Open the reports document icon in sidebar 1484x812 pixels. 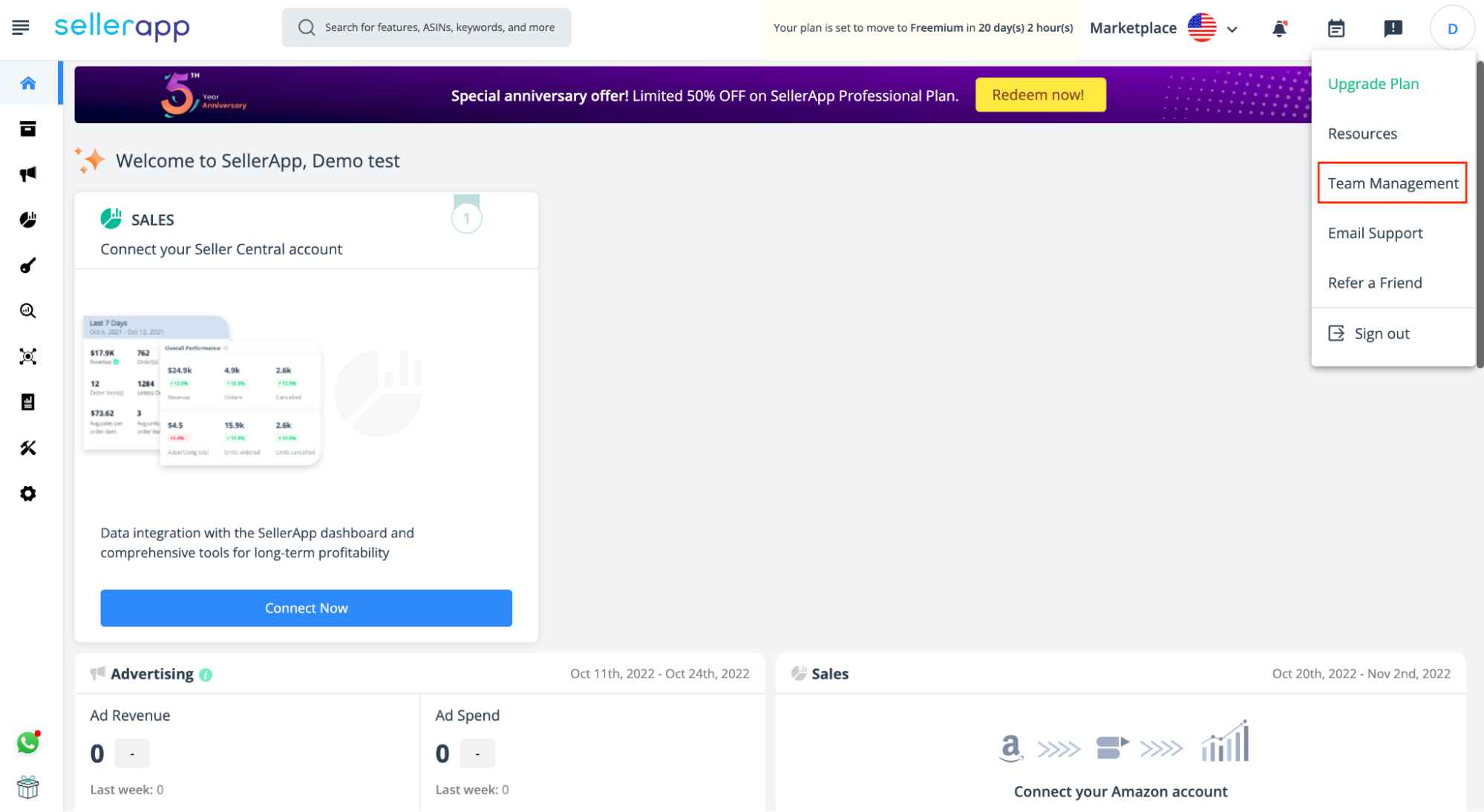pos(28,402)
